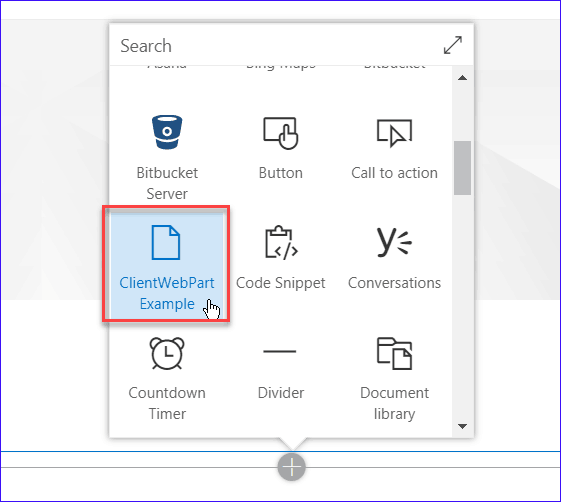Click the "Code Snippet" label
Screen dimensions: 561x502
280,283
